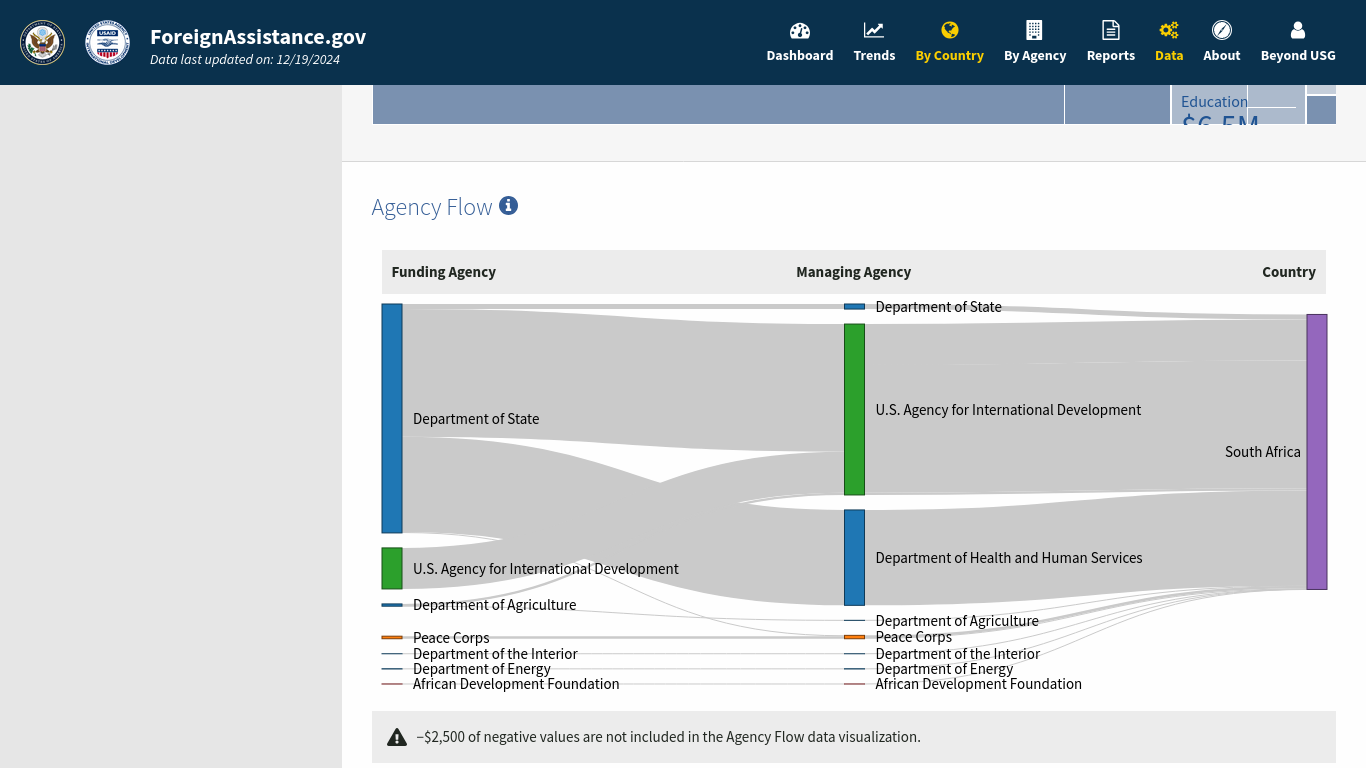Screen dimensions: 1366x768
Task: Click funding label 'Department of Agriculture'
Action: click(x=495, y=605)
